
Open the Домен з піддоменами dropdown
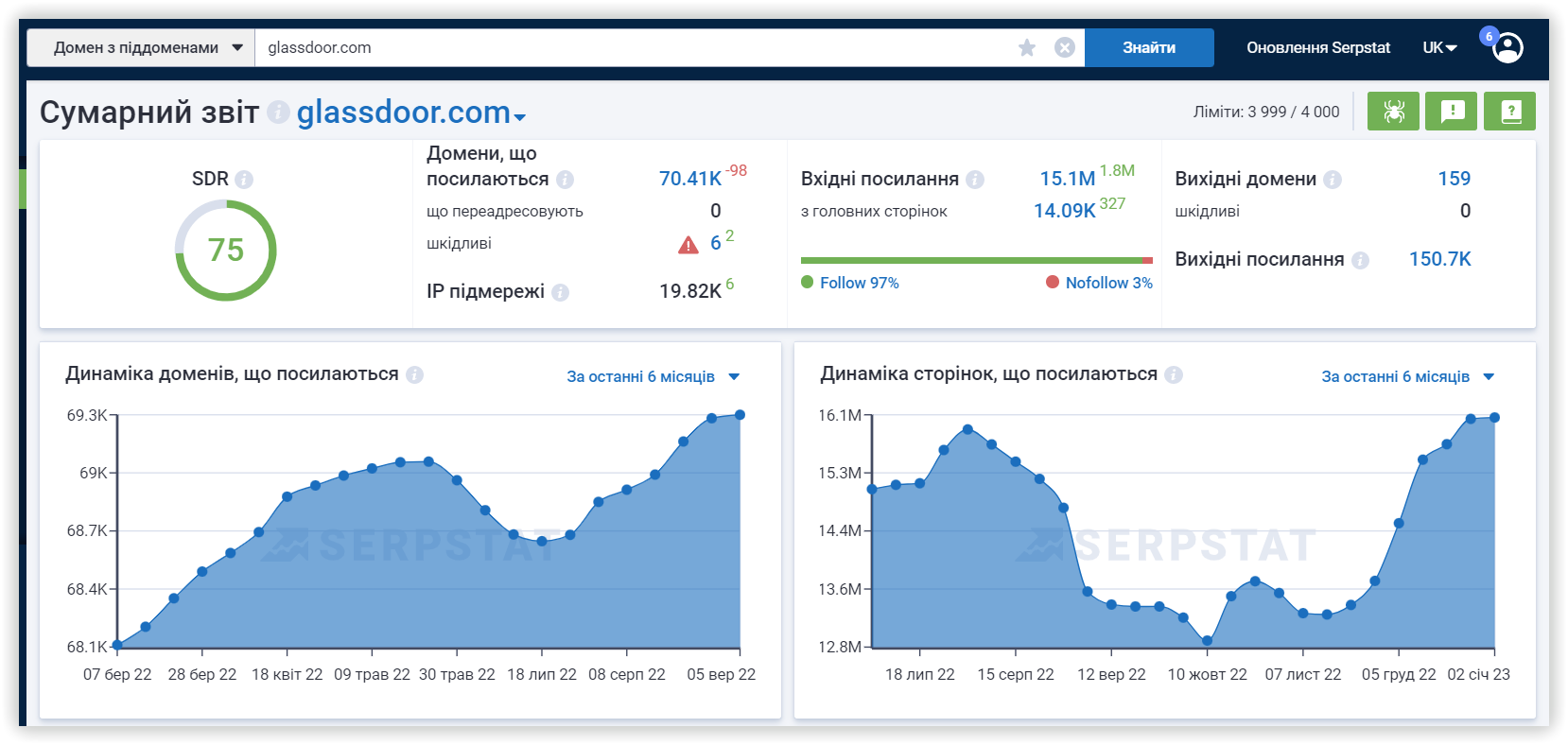click(x=141, y=47)
